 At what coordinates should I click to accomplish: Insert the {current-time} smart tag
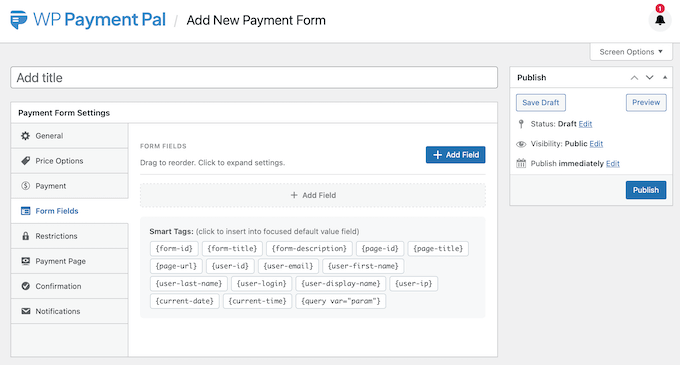point(257,301)
